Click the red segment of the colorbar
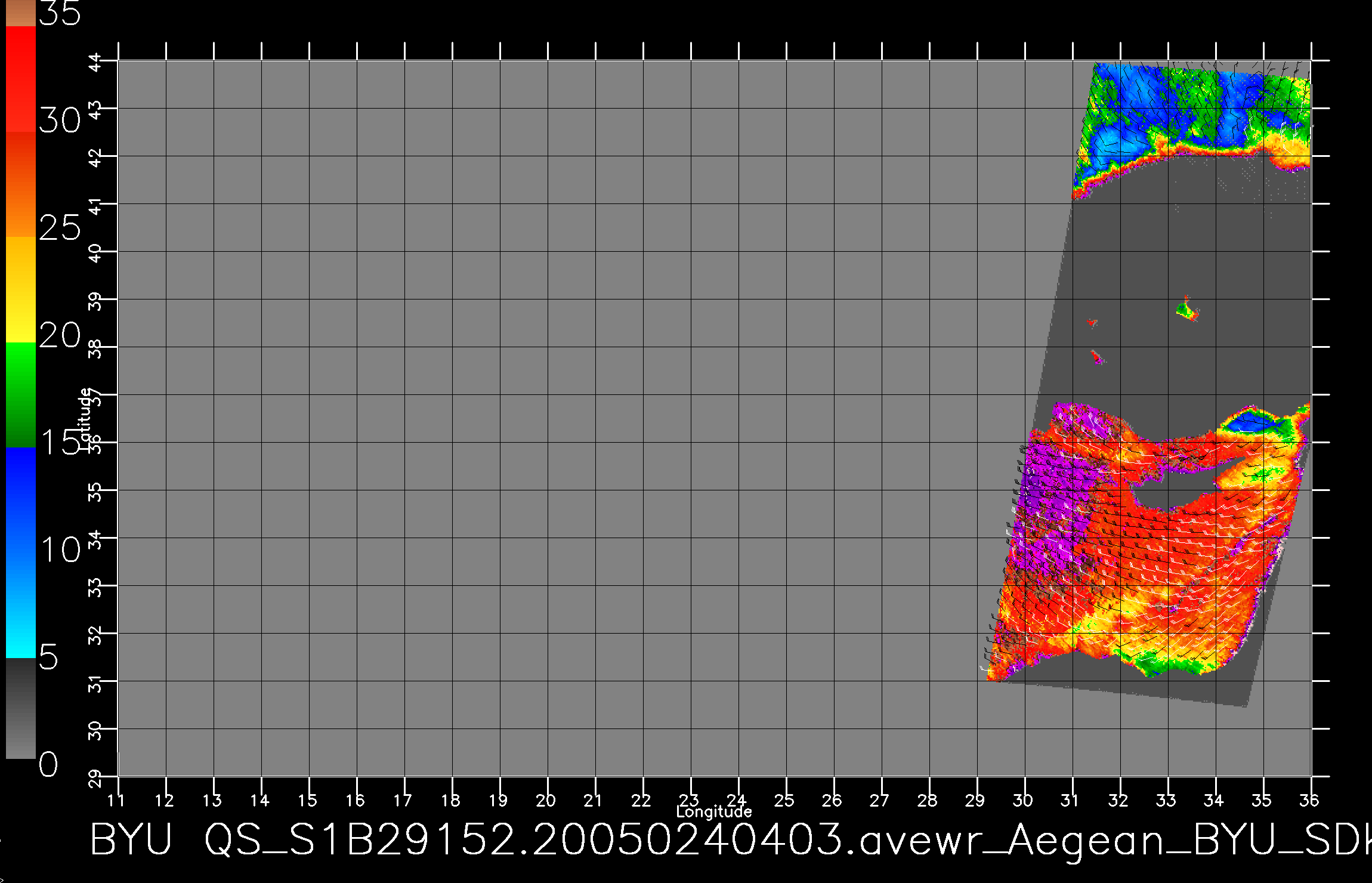 (21, 79)
